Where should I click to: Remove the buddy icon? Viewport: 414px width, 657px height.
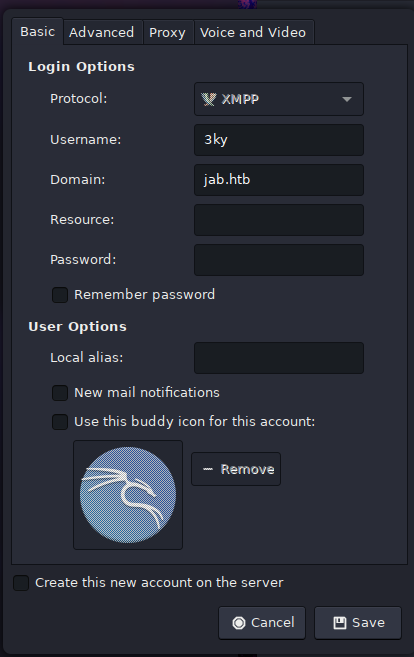tap(236, 469)
